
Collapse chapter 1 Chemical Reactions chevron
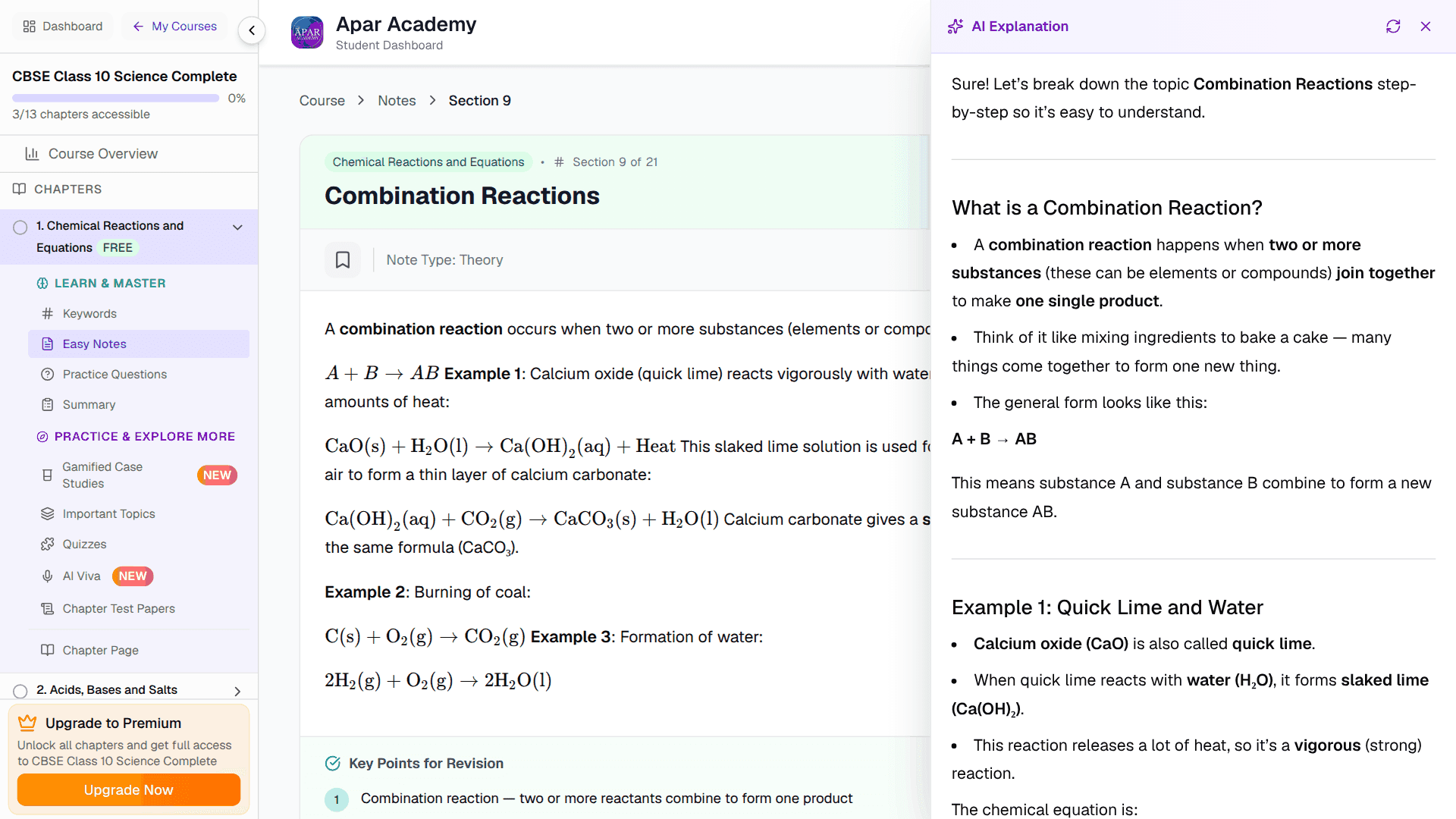coord(237,227)
